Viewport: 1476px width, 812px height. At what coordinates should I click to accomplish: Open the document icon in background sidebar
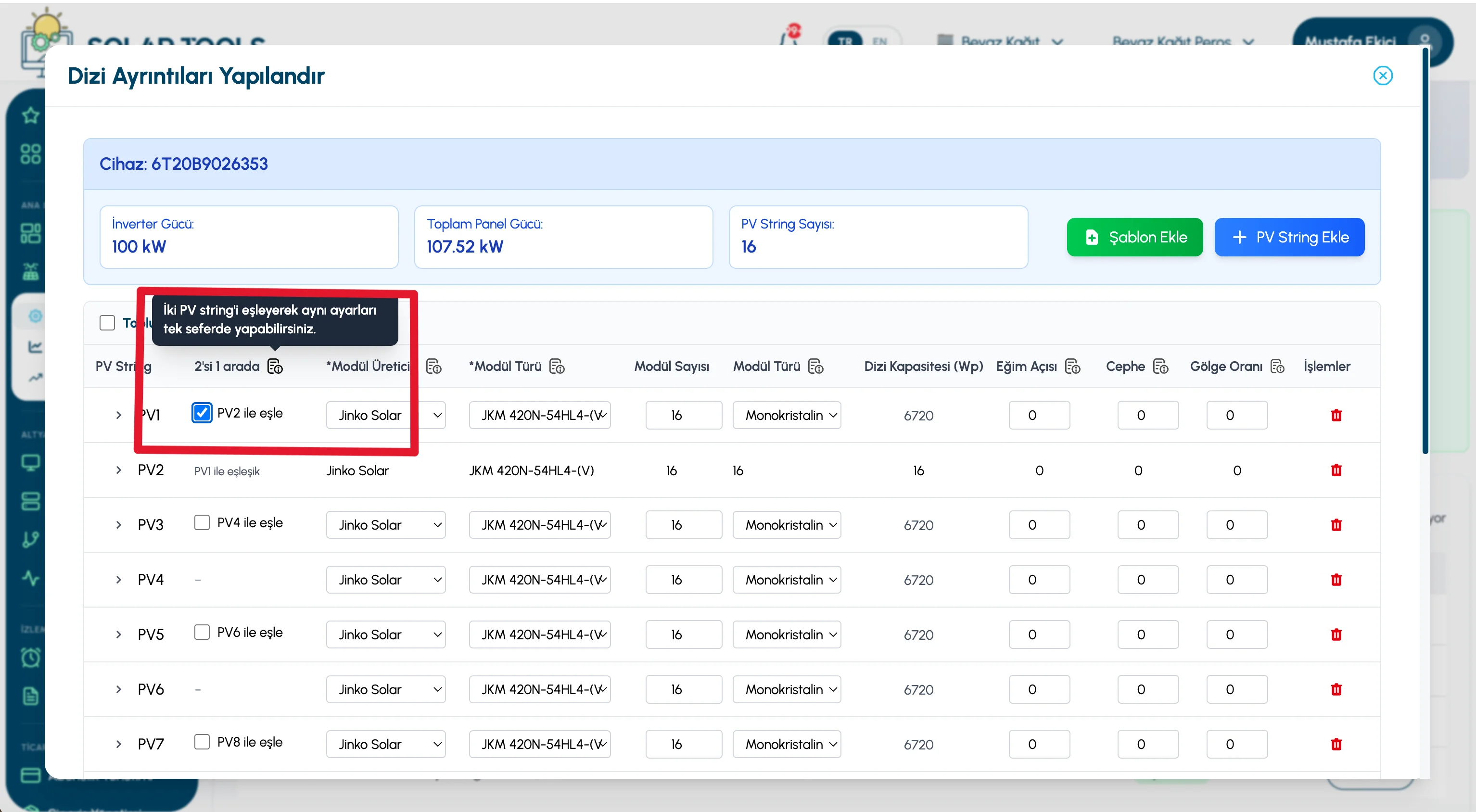click(30, 696)
